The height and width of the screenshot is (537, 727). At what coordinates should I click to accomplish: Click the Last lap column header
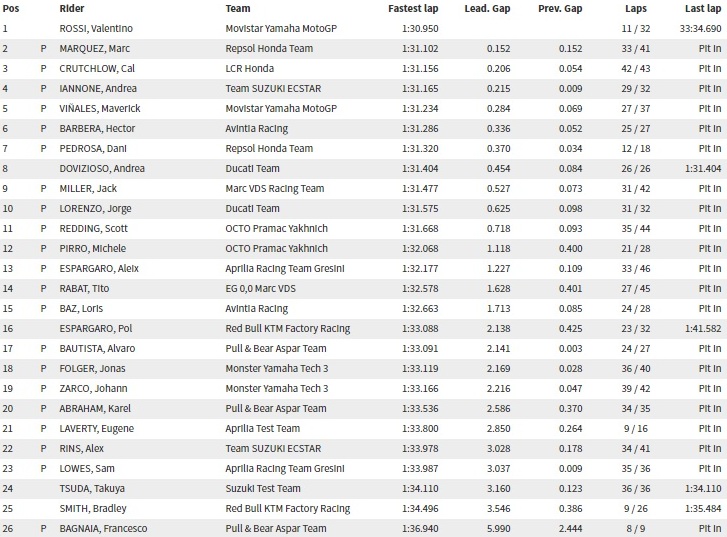[x=703, y=8]
